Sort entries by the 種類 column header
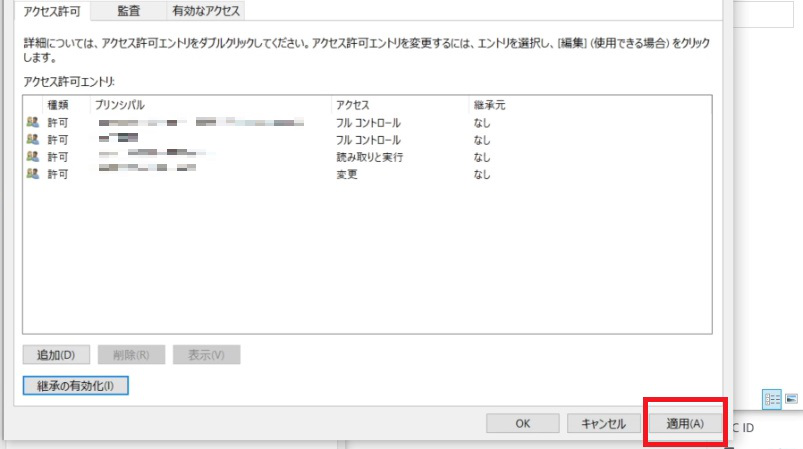 [x=58, y=104]
